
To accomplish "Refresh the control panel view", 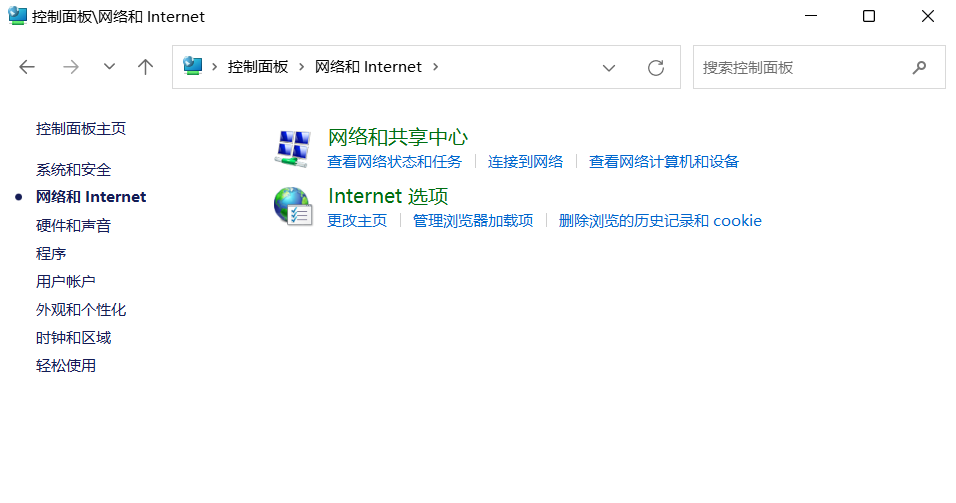I will pos(656,67).
